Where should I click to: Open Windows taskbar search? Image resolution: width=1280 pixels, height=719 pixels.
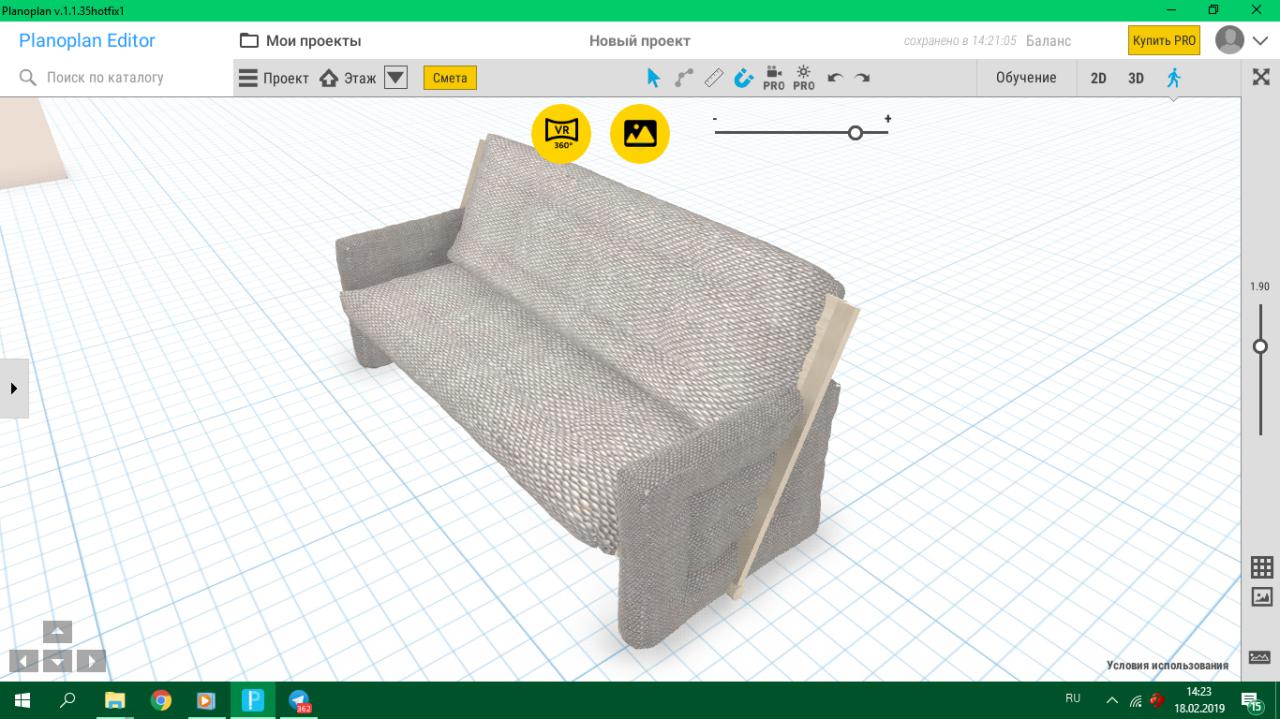click(67, 700)
